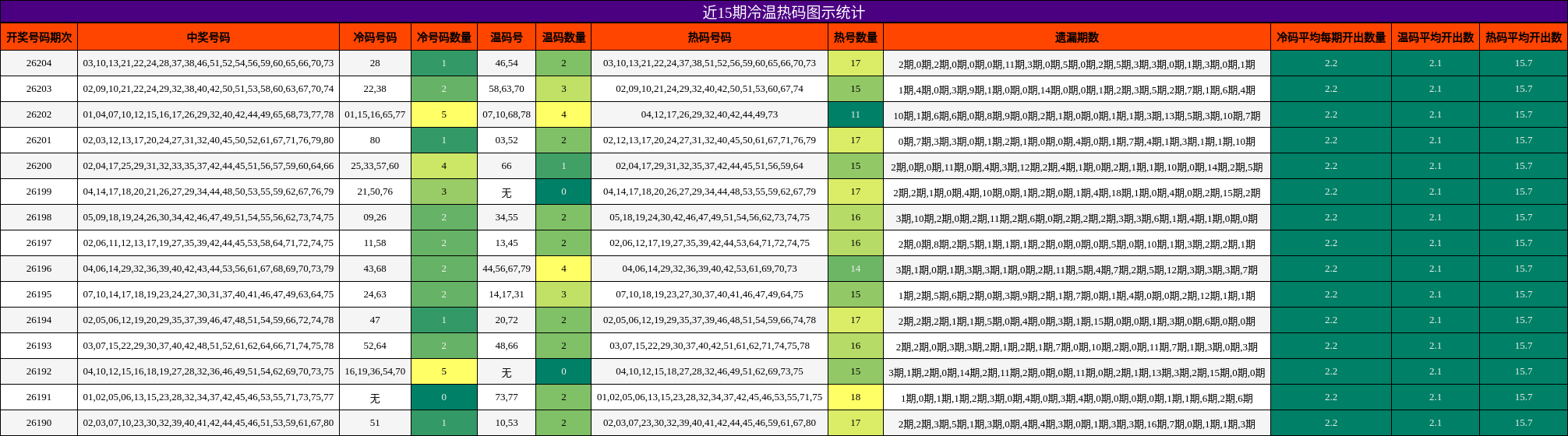Click warm numbers 07,10,68,78 in row 26202
The width and height of the screenshot is (1568, 436).
(507, 114)
